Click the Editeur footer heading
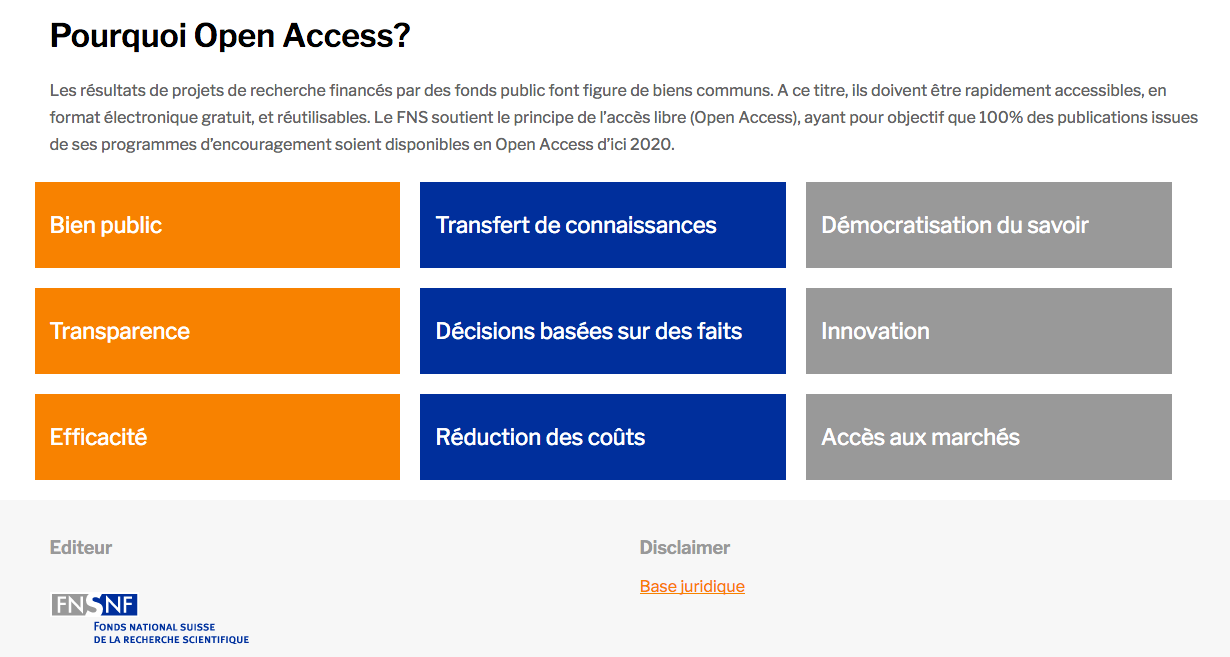Image resolution: width=1230 pixels, height=657 pixels. [x=81, y=547]
